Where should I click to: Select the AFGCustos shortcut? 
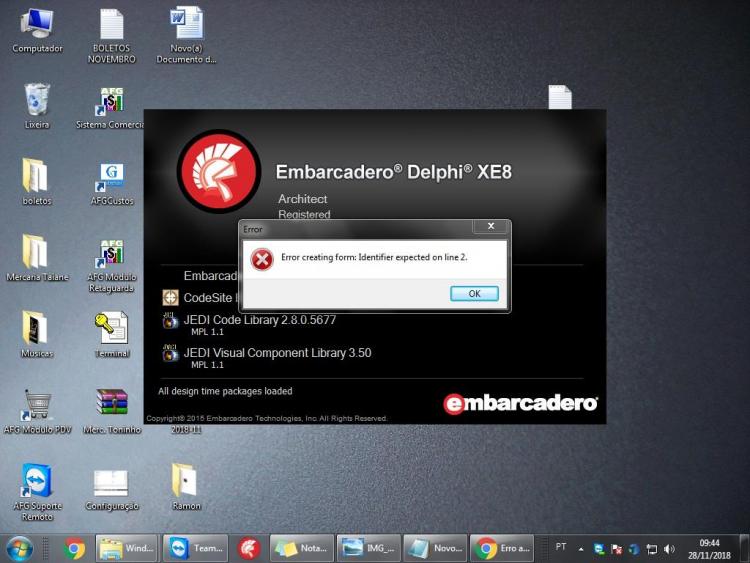point(112,184)
